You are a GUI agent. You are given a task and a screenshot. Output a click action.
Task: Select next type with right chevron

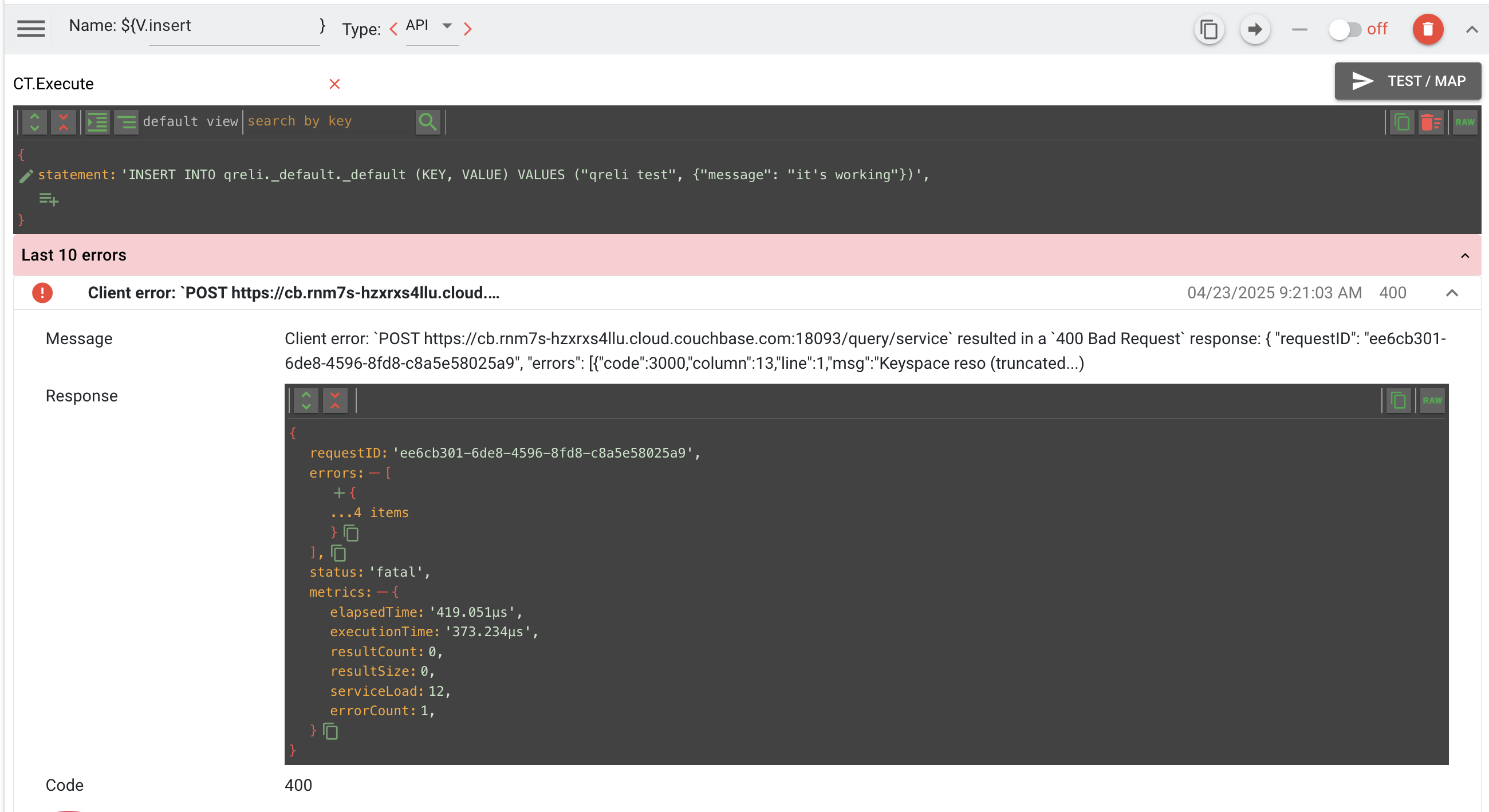pyautogui.click(x=468, y=29)
